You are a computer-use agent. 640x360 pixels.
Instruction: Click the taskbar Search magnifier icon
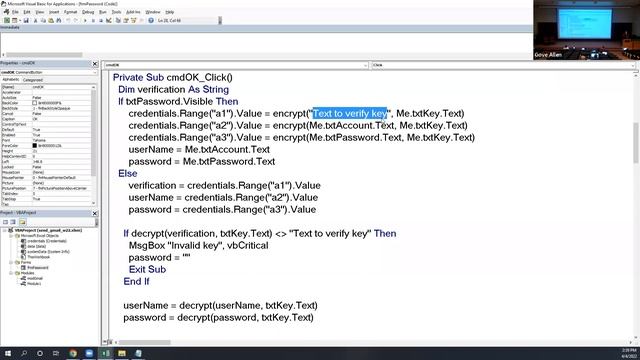coord(24,353)
